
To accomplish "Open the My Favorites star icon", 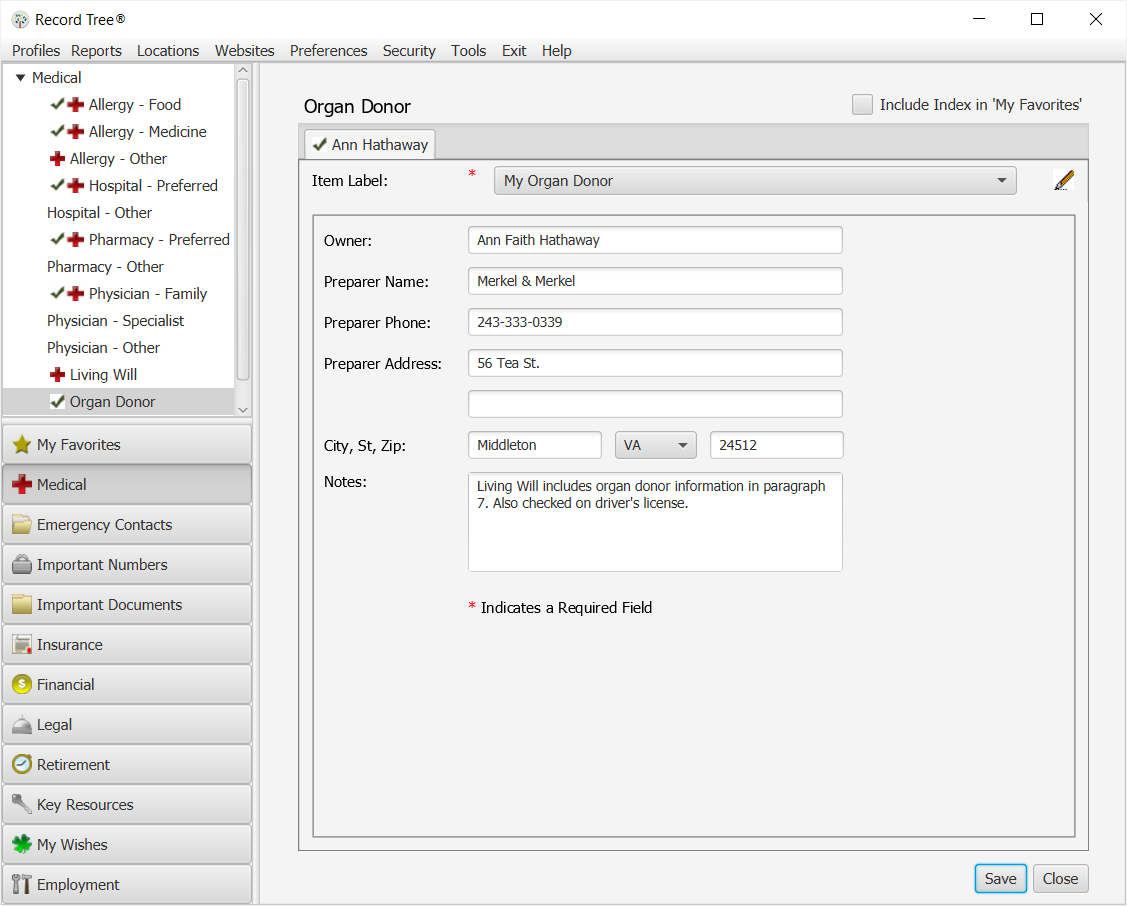I will (21, 443).
